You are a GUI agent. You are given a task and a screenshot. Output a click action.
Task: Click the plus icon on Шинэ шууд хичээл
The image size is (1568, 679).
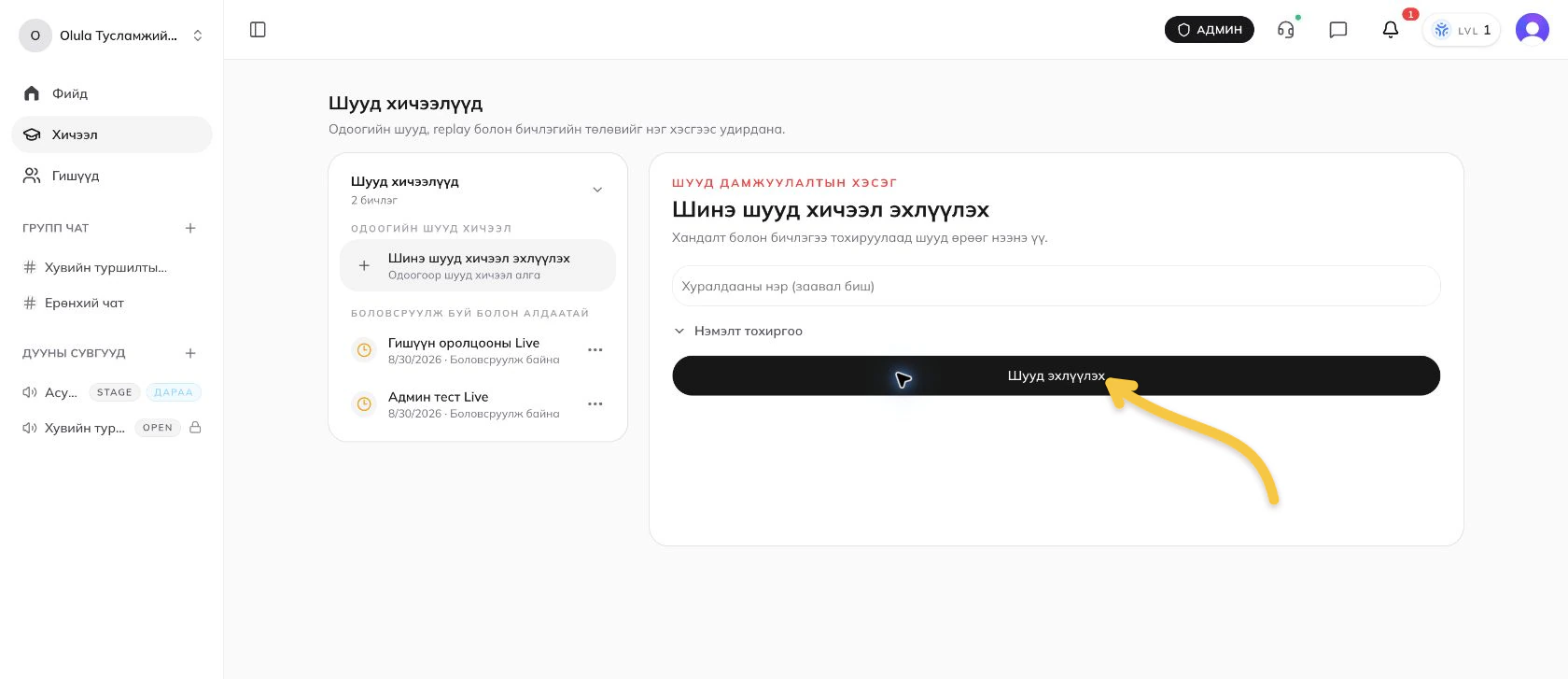tap(364, 266)
